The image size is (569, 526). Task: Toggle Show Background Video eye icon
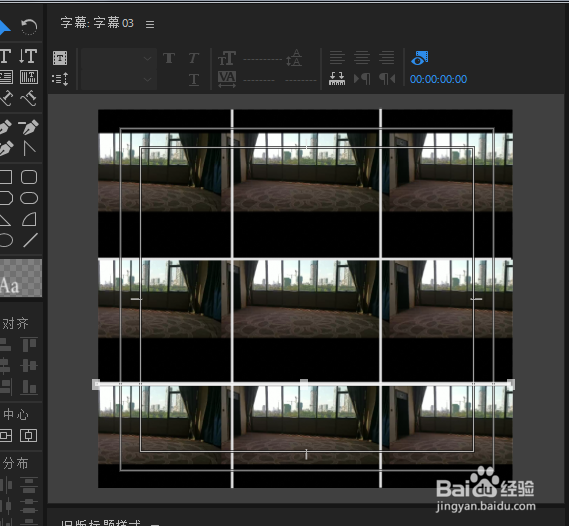tap(419, 58)
